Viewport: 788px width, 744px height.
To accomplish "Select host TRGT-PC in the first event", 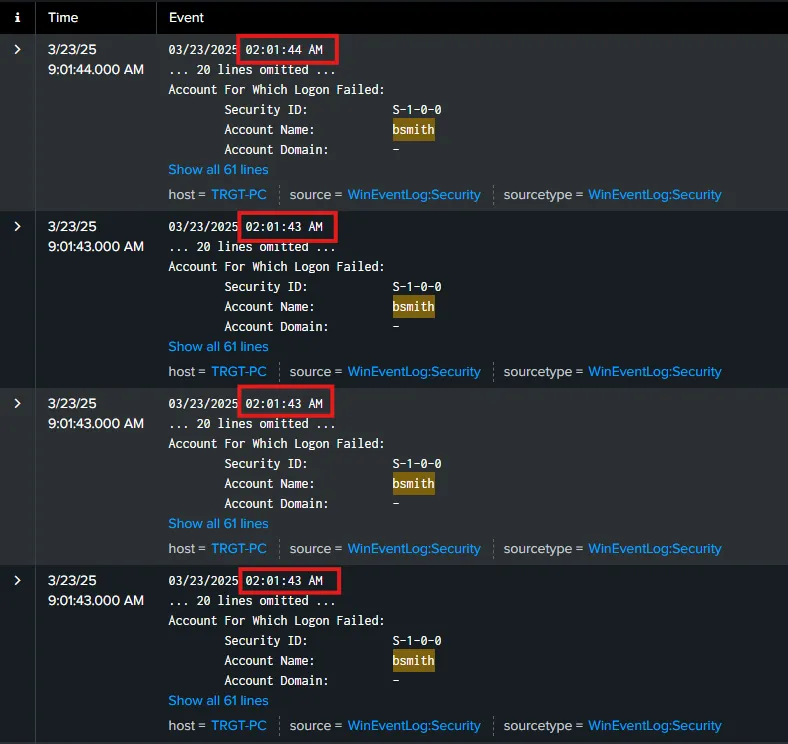I will click(238, 195).
